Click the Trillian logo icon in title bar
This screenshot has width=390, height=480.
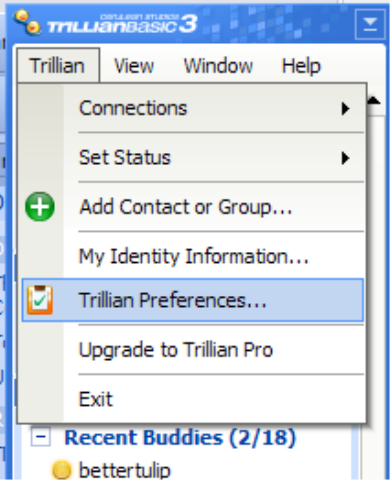pyautogui.click(x=28, y=22)
